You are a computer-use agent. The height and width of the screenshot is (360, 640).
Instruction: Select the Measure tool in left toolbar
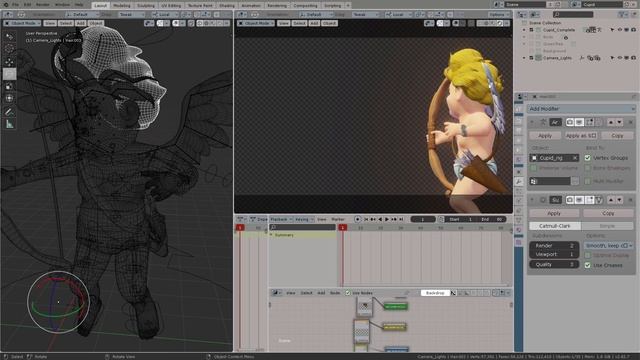(9, 124)
